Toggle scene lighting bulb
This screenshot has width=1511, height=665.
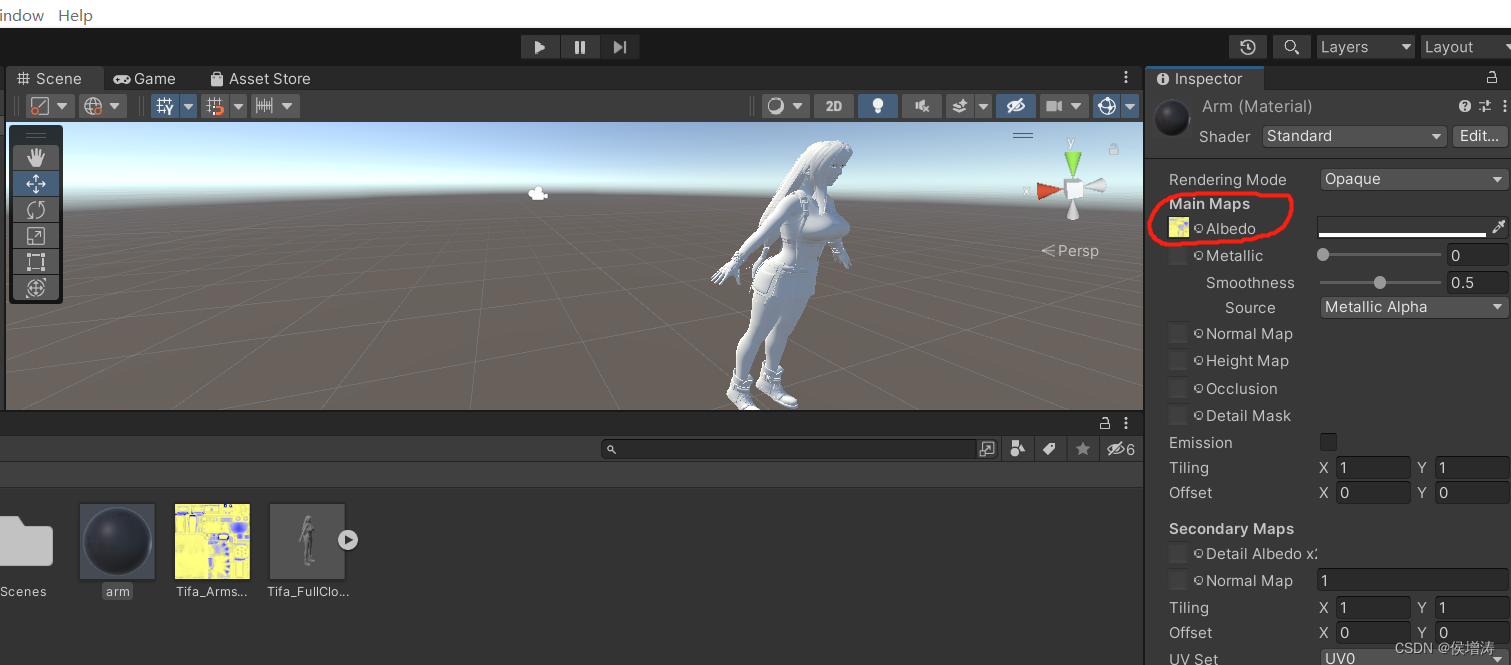(878, 106)
